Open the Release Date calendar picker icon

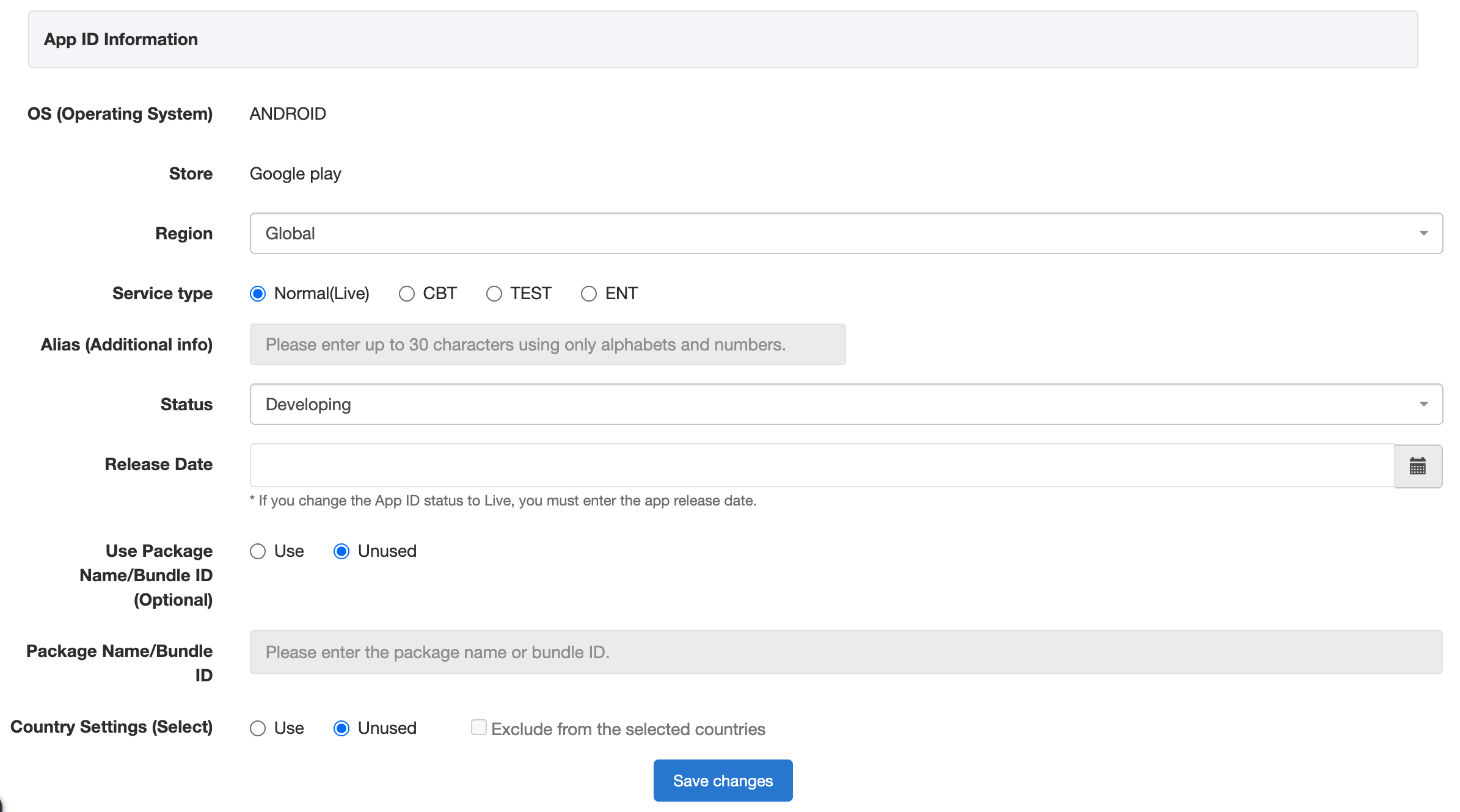pos(1418,466)
